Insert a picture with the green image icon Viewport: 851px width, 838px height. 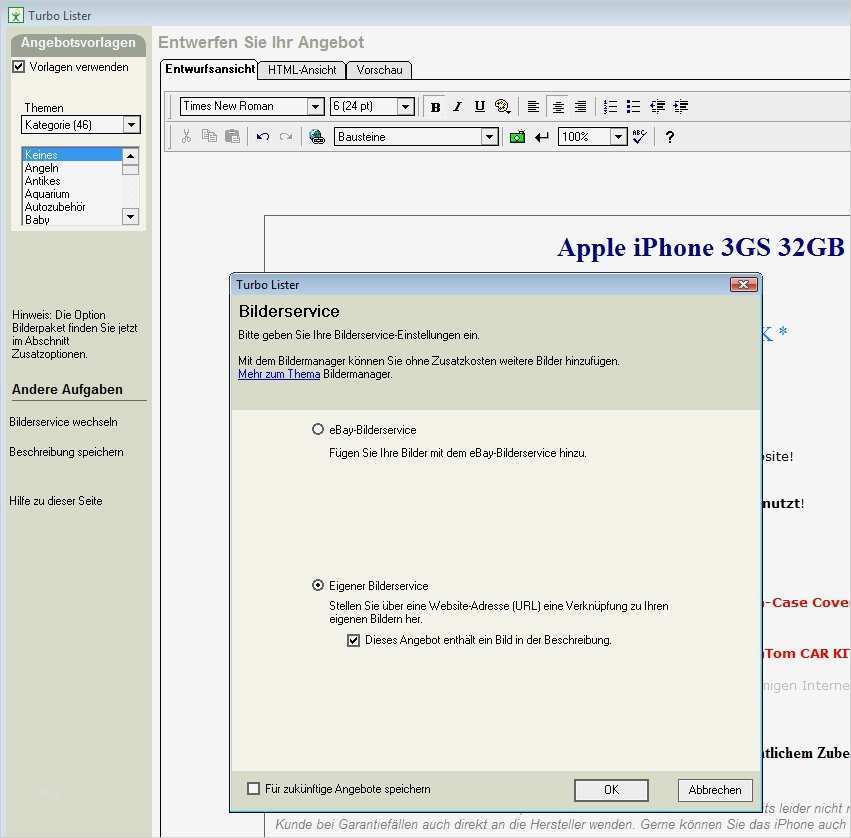[x=517, y=137]
